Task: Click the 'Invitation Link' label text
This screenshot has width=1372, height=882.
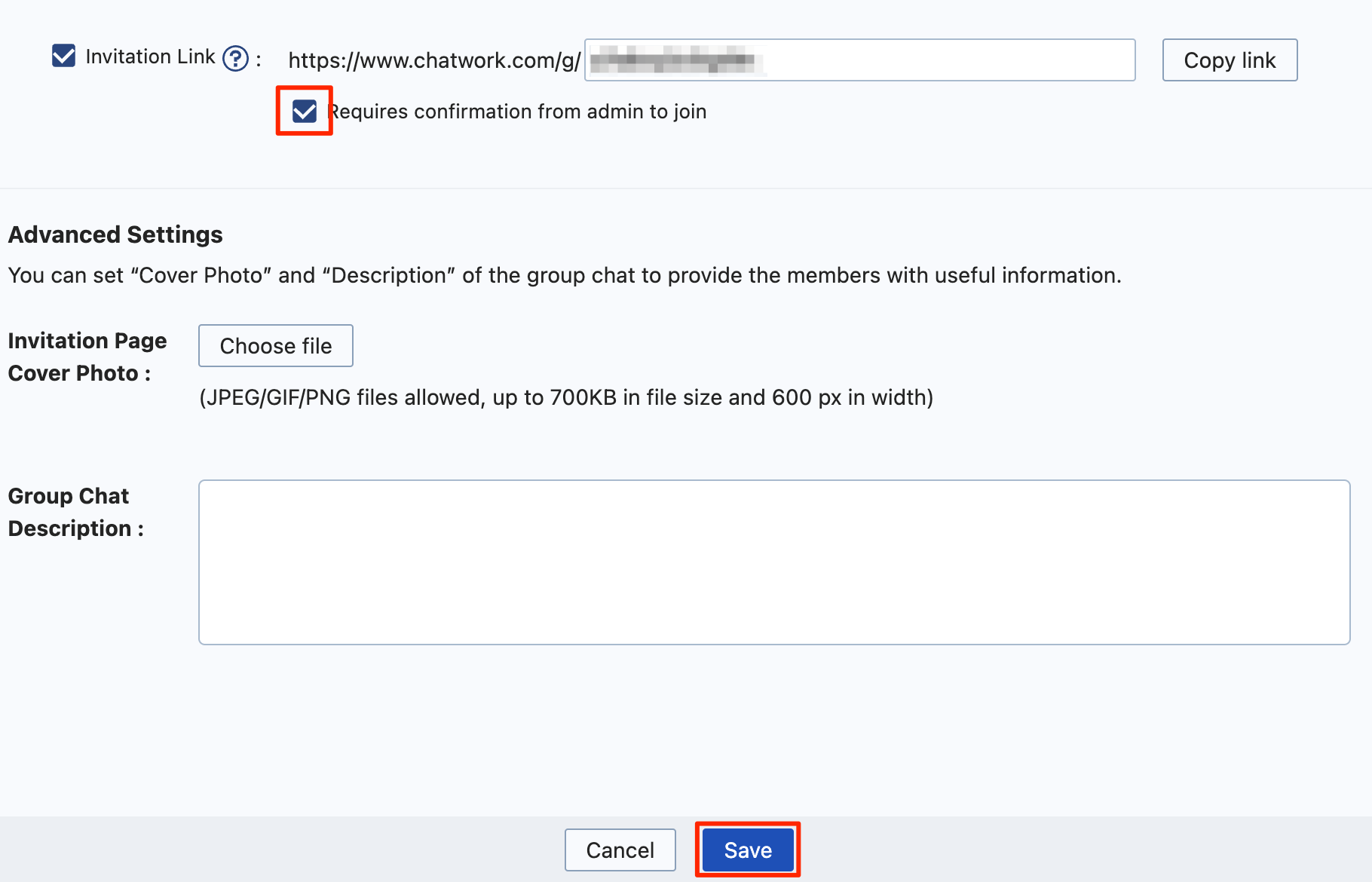Action: point(150,57)
